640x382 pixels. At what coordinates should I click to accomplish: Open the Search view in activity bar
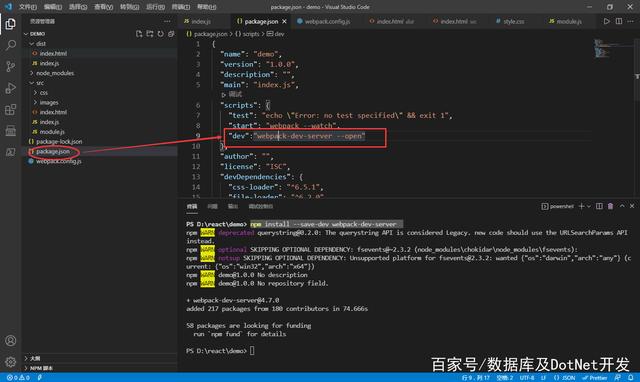point(11,45)
